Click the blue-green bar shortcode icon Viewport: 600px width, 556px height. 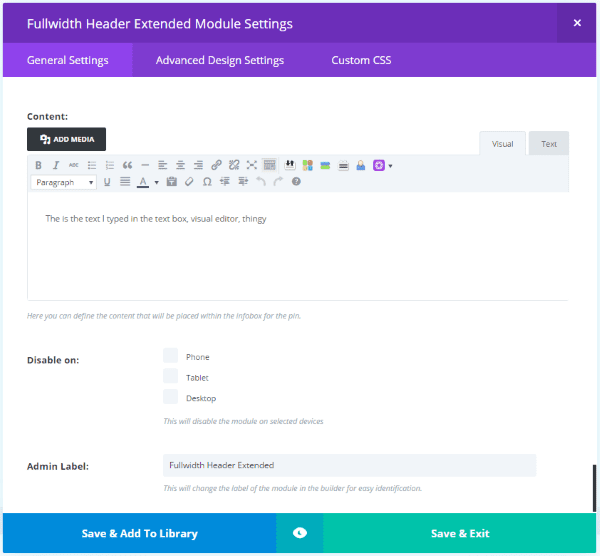coord(325,165)
